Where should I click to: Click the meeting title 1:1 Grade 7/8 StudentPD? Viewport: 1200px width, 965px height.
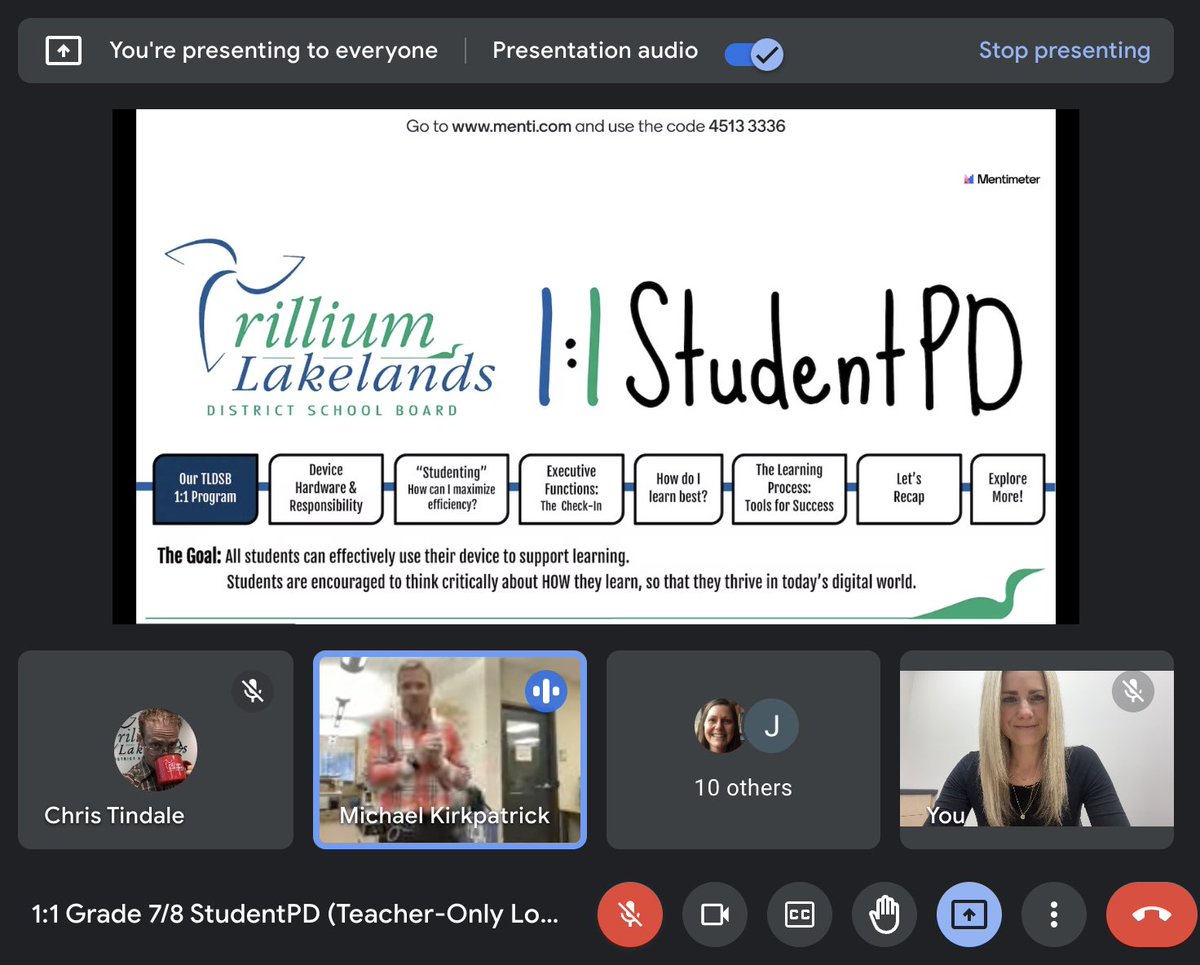point(295,914)
